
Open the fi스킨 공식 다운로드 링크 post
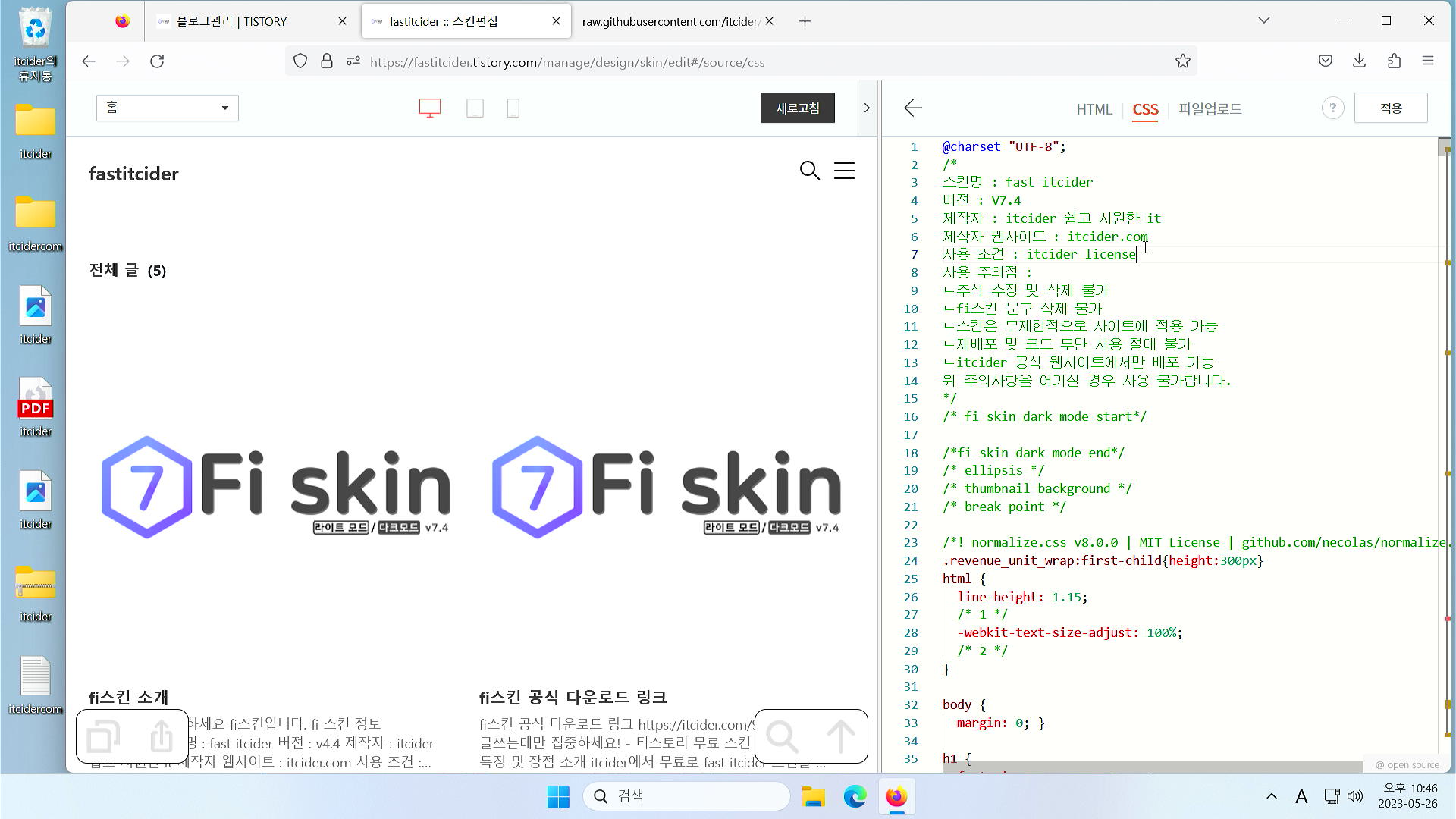pyautogui.click(x=573, y=697)
